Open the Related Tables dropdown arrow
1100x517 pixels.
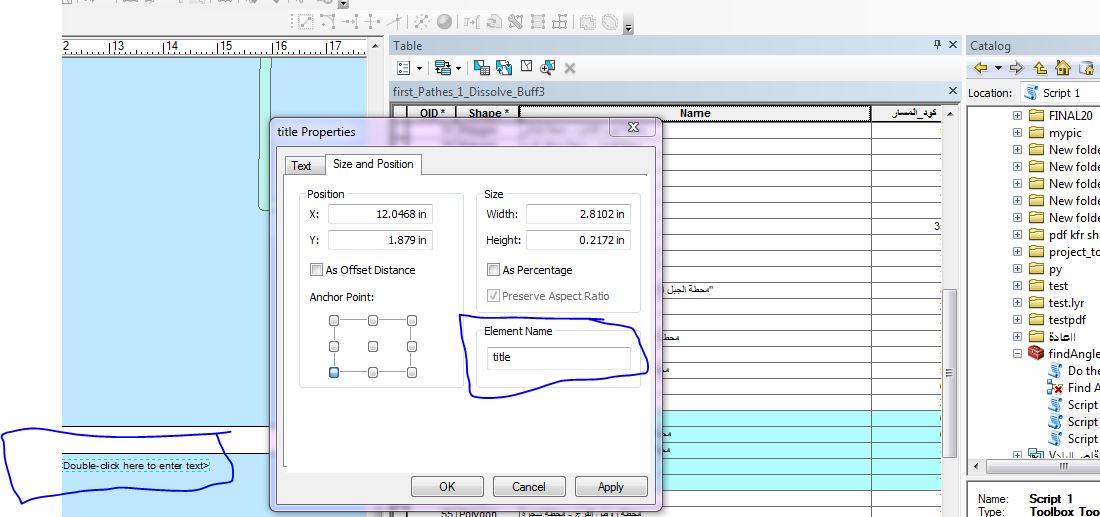(458, 68)
